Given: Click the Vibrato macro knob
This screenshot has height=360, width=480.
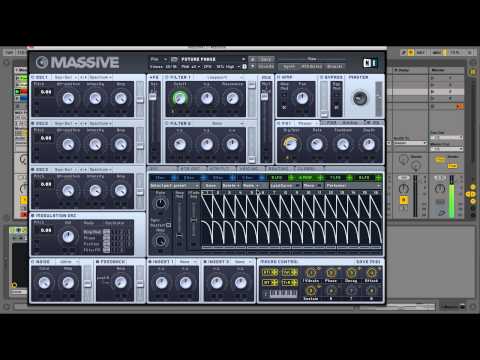Looking at the screenshot, I should [311, 273].
